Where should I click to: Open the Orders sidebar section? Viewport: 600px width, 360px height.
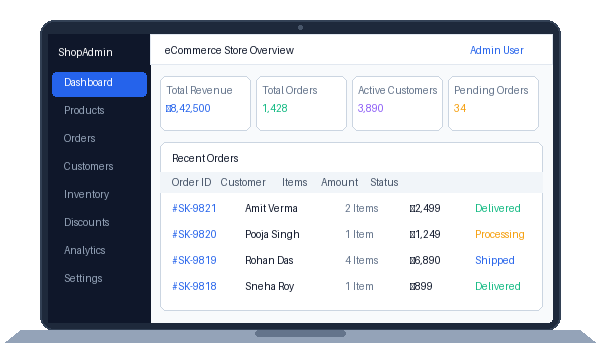pos(79,138)
